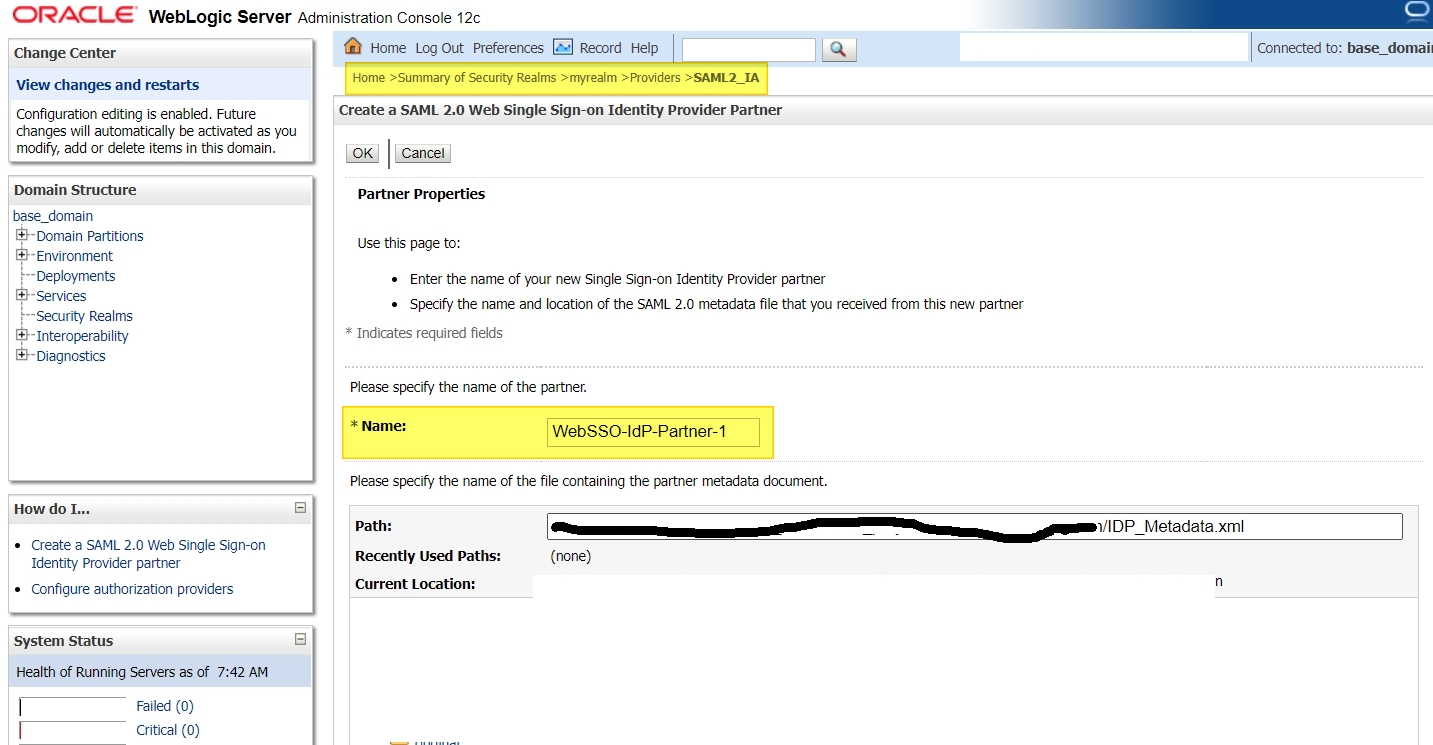Screen dimensions: 1433x745
Task: Open Environment in the domain tree
Action: click(75, 256)
